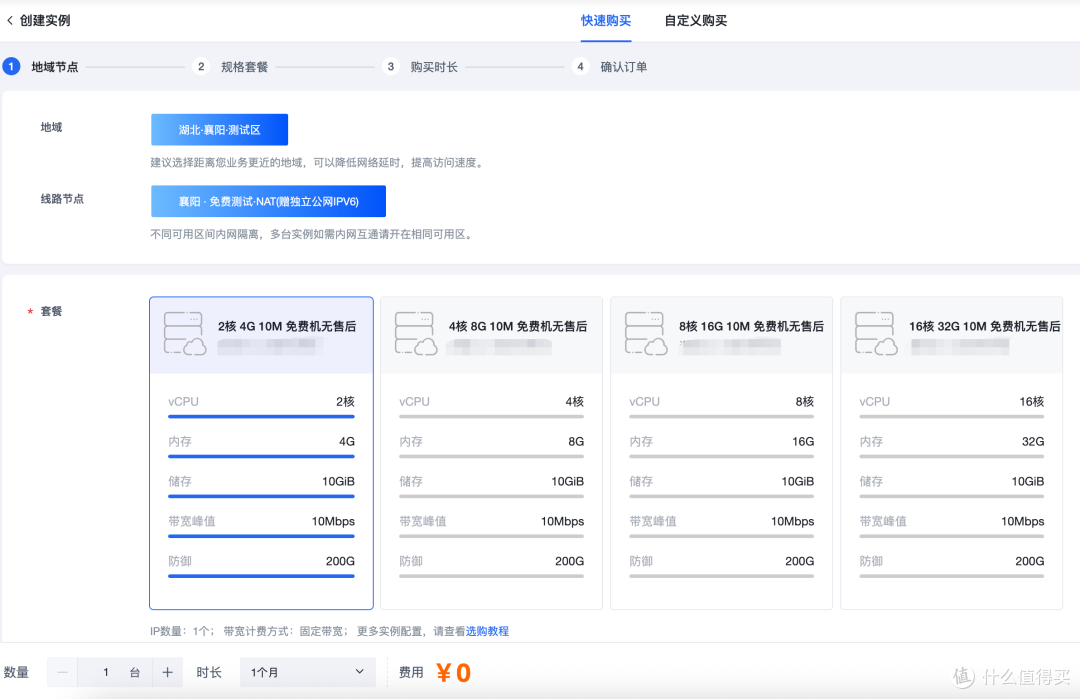The width and height of the screenshot is (1080, 699).
Task: Click the 防御 bar on 2核 card
Action: (x=261, y=576)
